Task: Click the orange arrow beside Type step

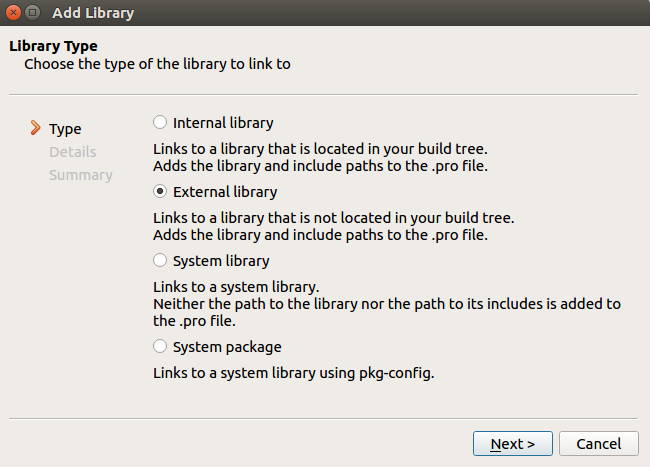Action: 36,128
